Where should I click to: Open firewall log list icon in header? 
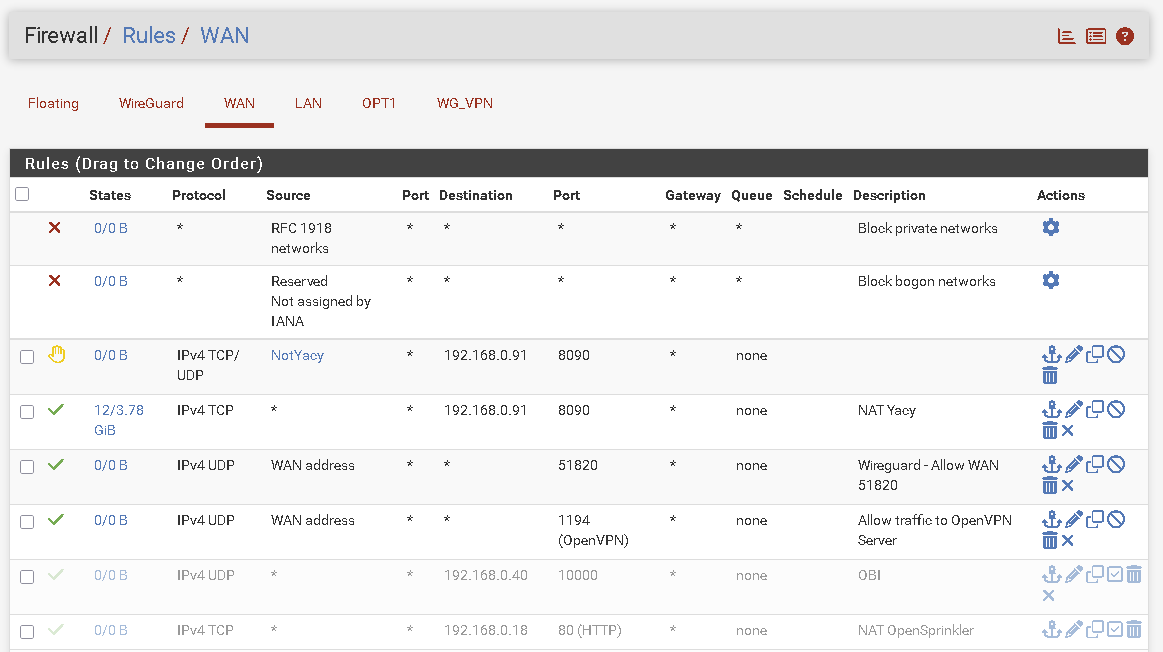tap(1096, 36)
